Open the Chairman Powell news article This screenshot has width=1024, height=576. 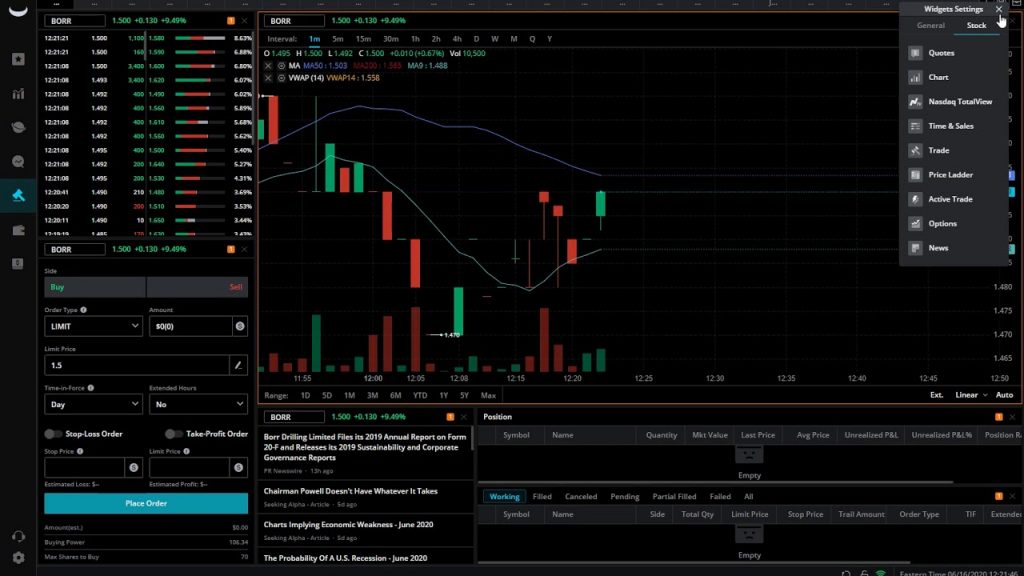coord(350,491)
